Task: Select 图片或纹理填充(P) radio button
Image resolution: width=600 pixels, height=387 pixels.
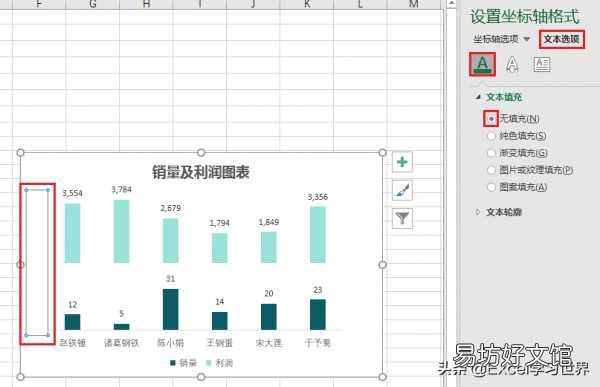Action: pyautogui.click(x=491, y=170)
